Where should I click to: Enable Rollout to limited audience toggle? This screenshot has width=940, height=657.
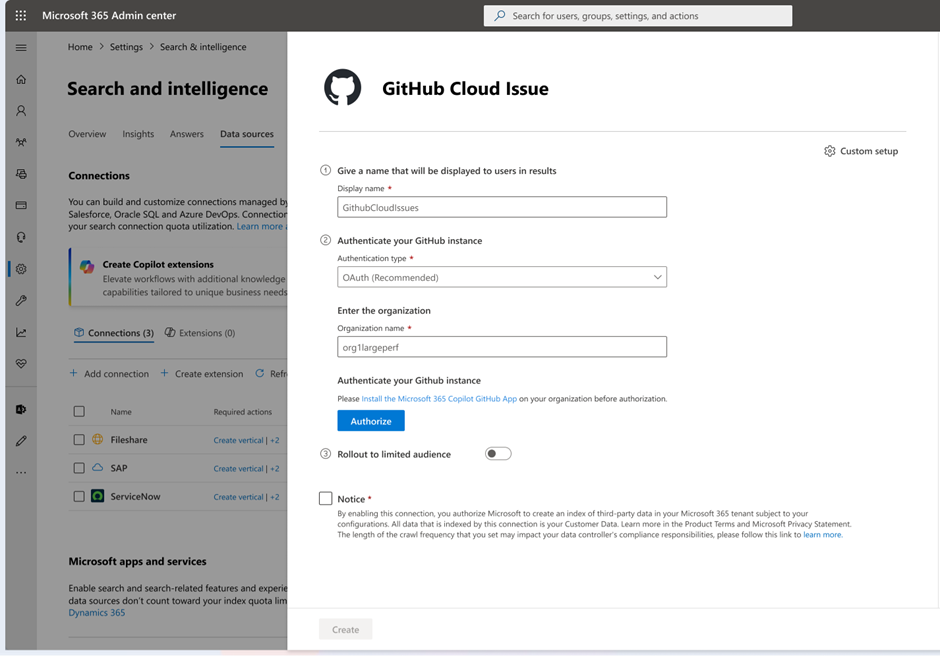(x=498, y=454)
